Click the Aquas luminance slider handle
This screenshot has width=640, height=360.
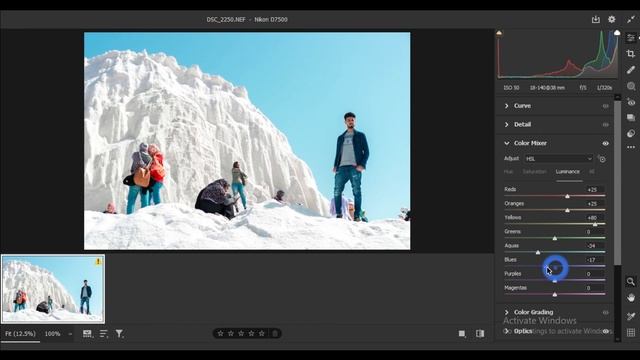pos(538,252)
